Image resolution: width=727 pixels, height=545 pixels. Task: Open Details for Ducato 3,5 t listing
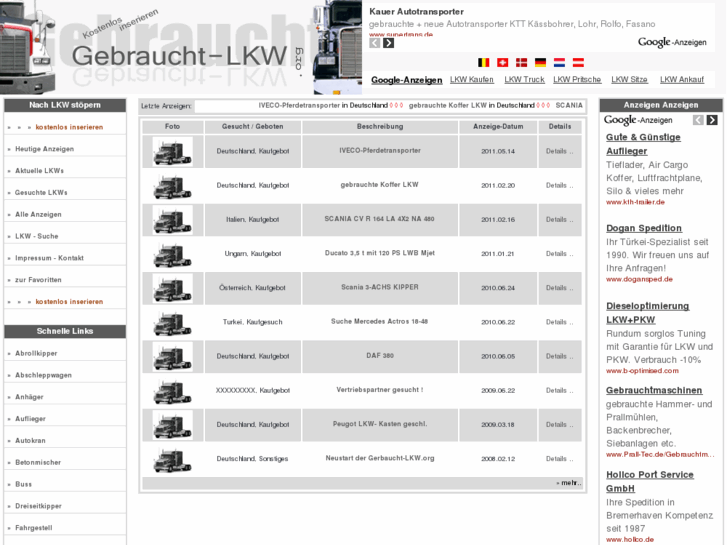point(559,254)
